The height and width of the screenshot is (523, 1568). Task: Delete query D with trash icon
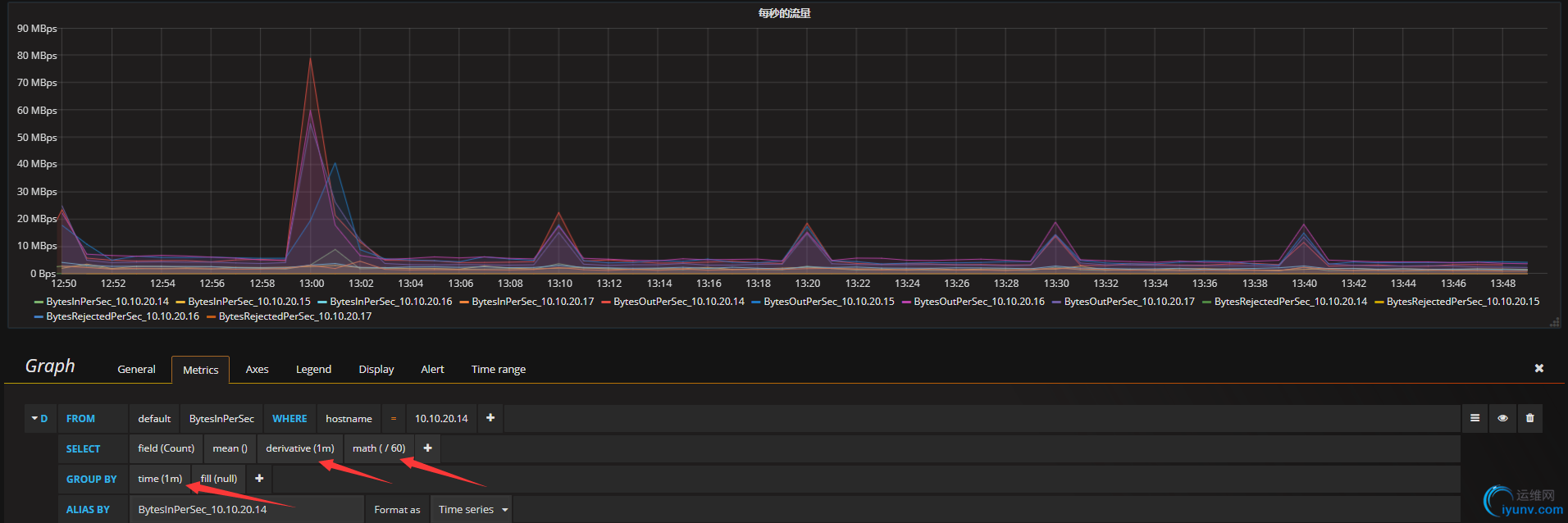pyautogui.click(x=1529, y=418)
